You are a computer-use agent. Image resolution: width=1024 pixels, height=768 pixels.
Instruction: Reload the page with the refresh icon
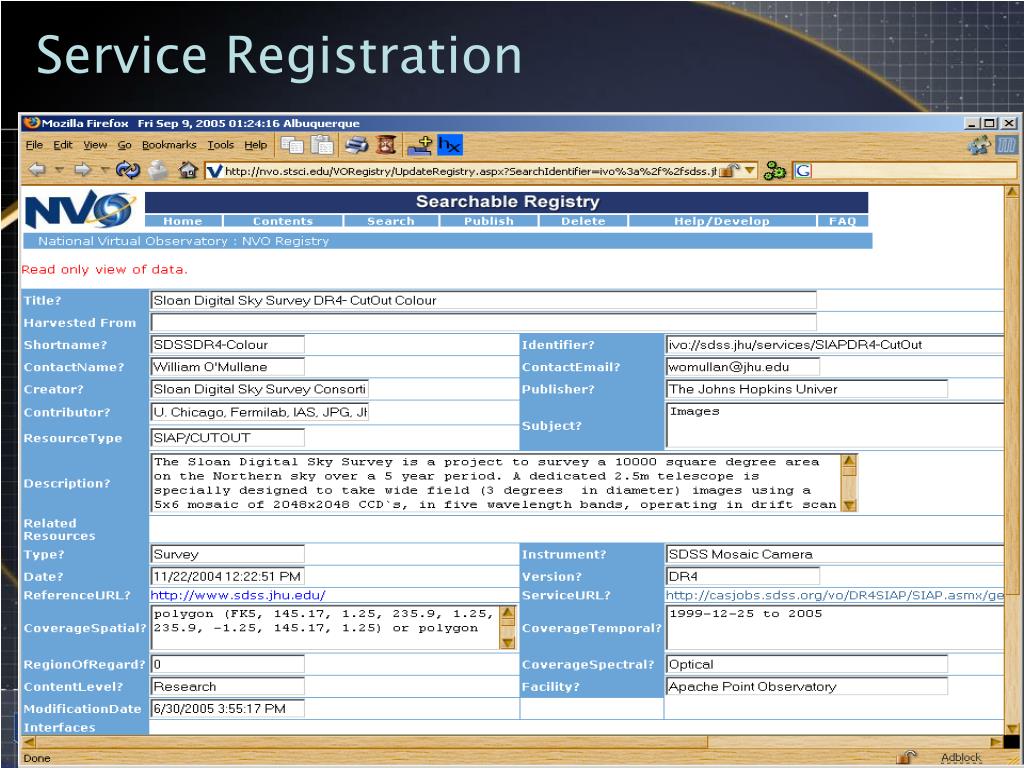click(x=128, y=170)
